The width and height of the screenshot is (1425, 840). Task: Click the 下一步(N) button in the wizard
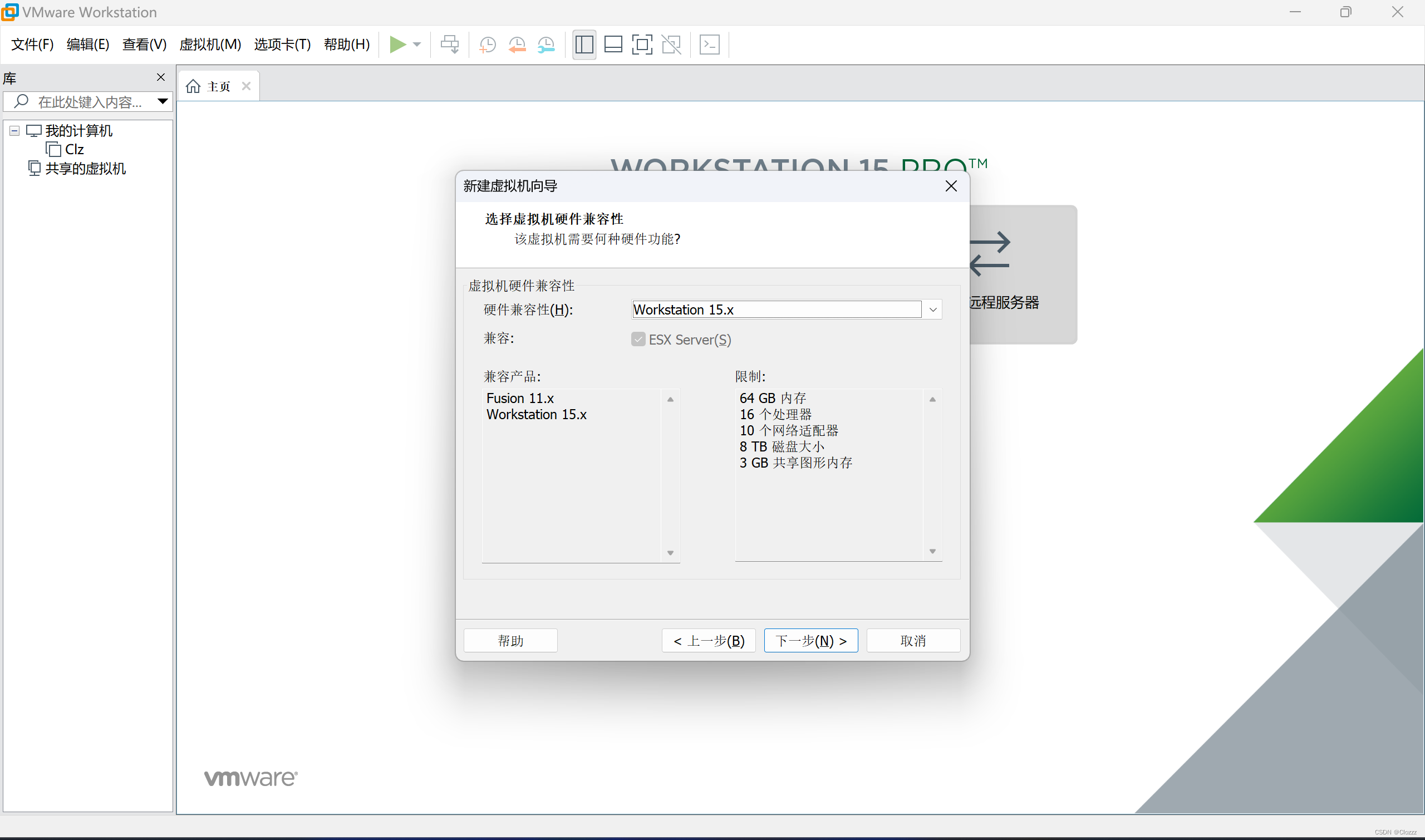[x=810, y=640]
